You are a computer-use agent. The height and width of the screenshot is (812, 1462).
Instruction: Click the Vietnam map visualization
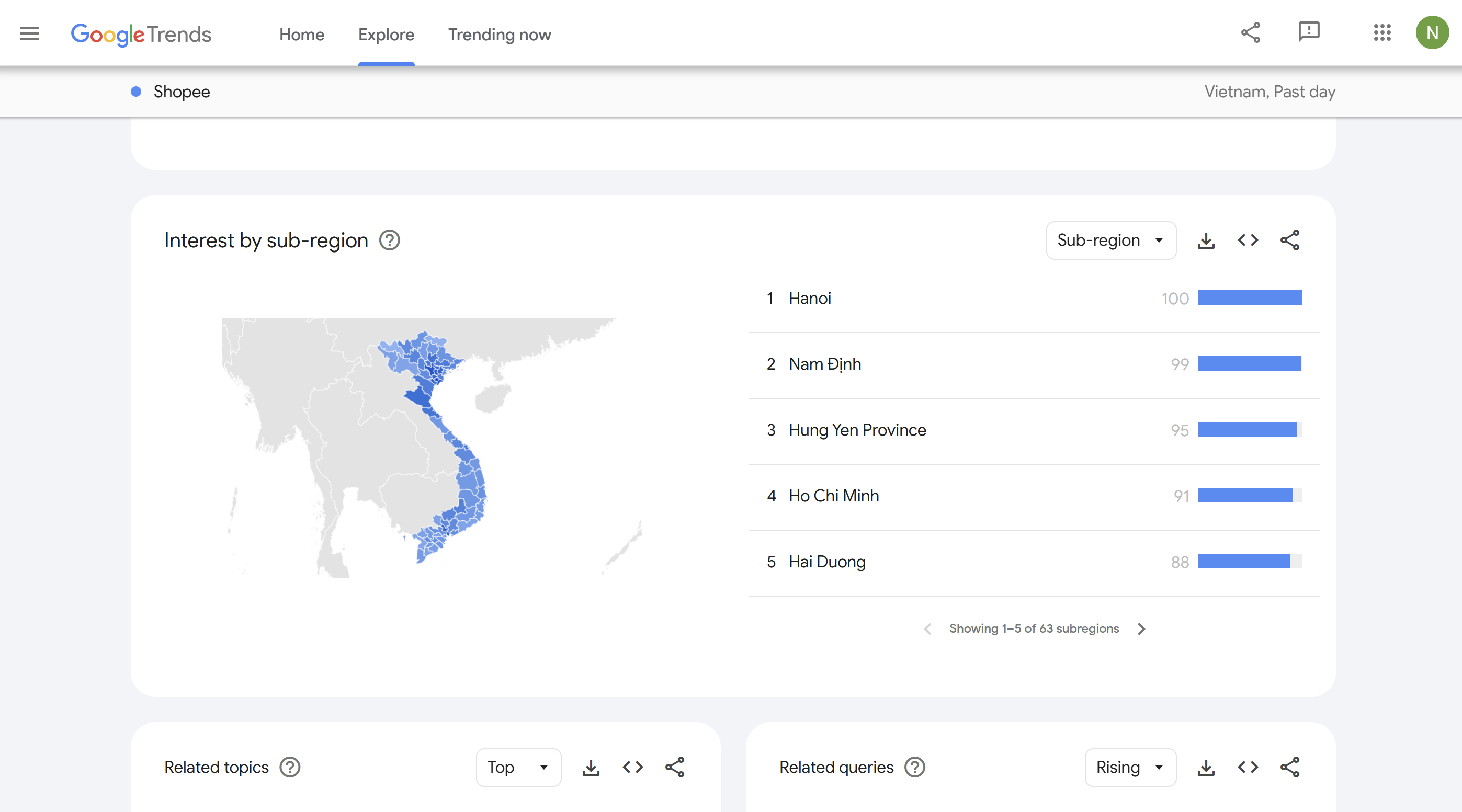point(432,448)
